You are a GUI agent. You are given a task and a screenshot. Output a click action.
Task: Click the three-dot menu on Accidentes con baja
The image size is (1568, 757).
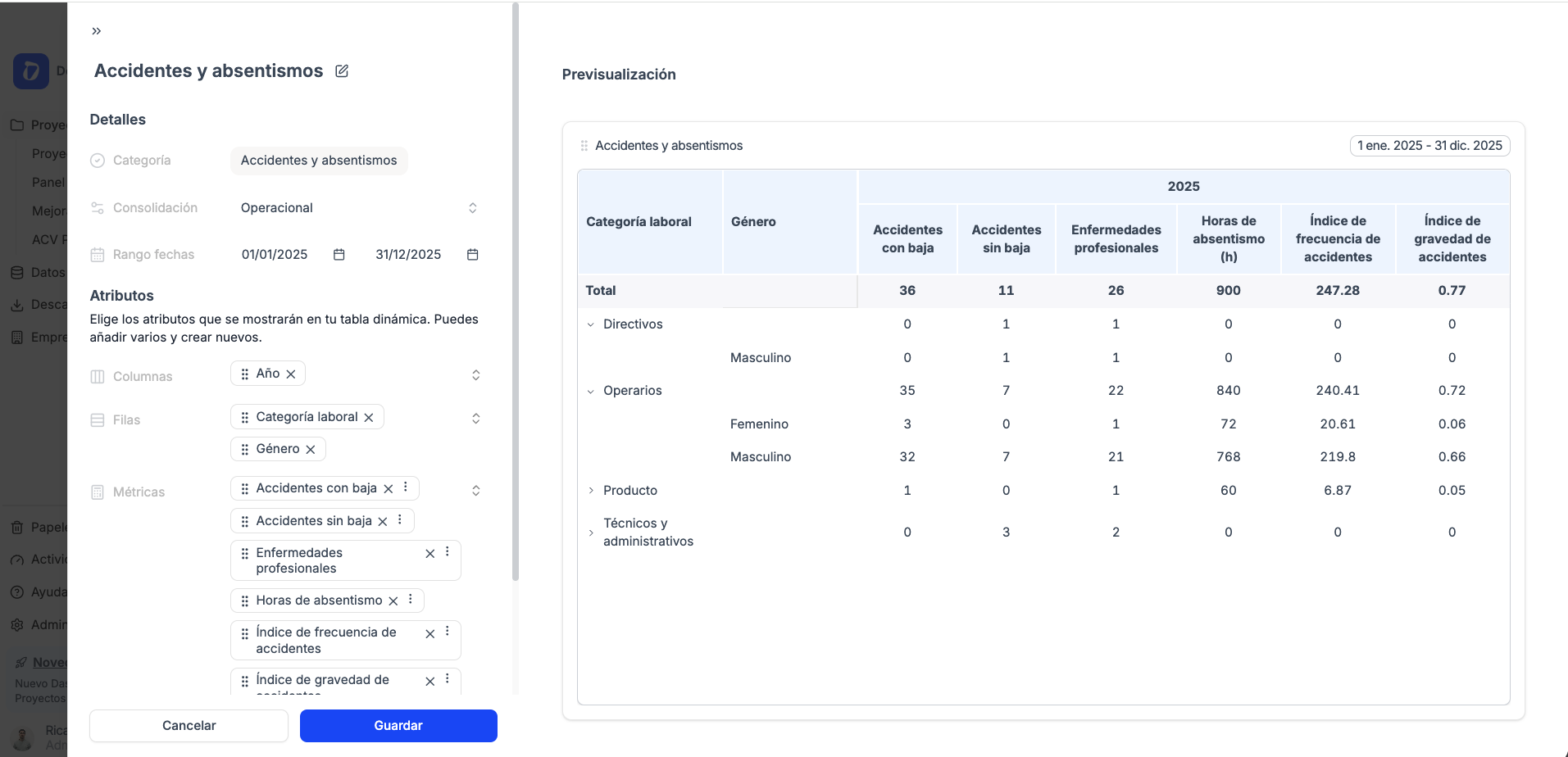click(x=405, y=487)
